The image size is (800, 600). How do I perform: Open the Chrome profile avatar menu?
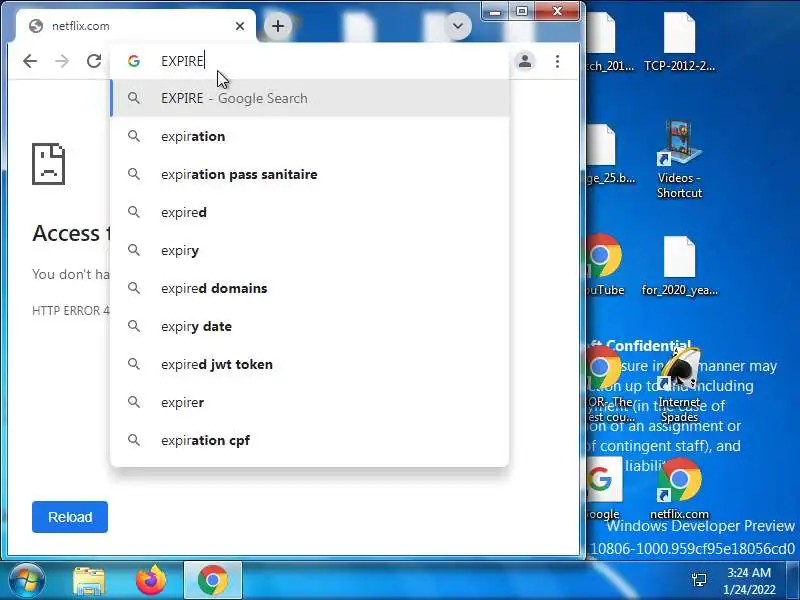[525, 61]
